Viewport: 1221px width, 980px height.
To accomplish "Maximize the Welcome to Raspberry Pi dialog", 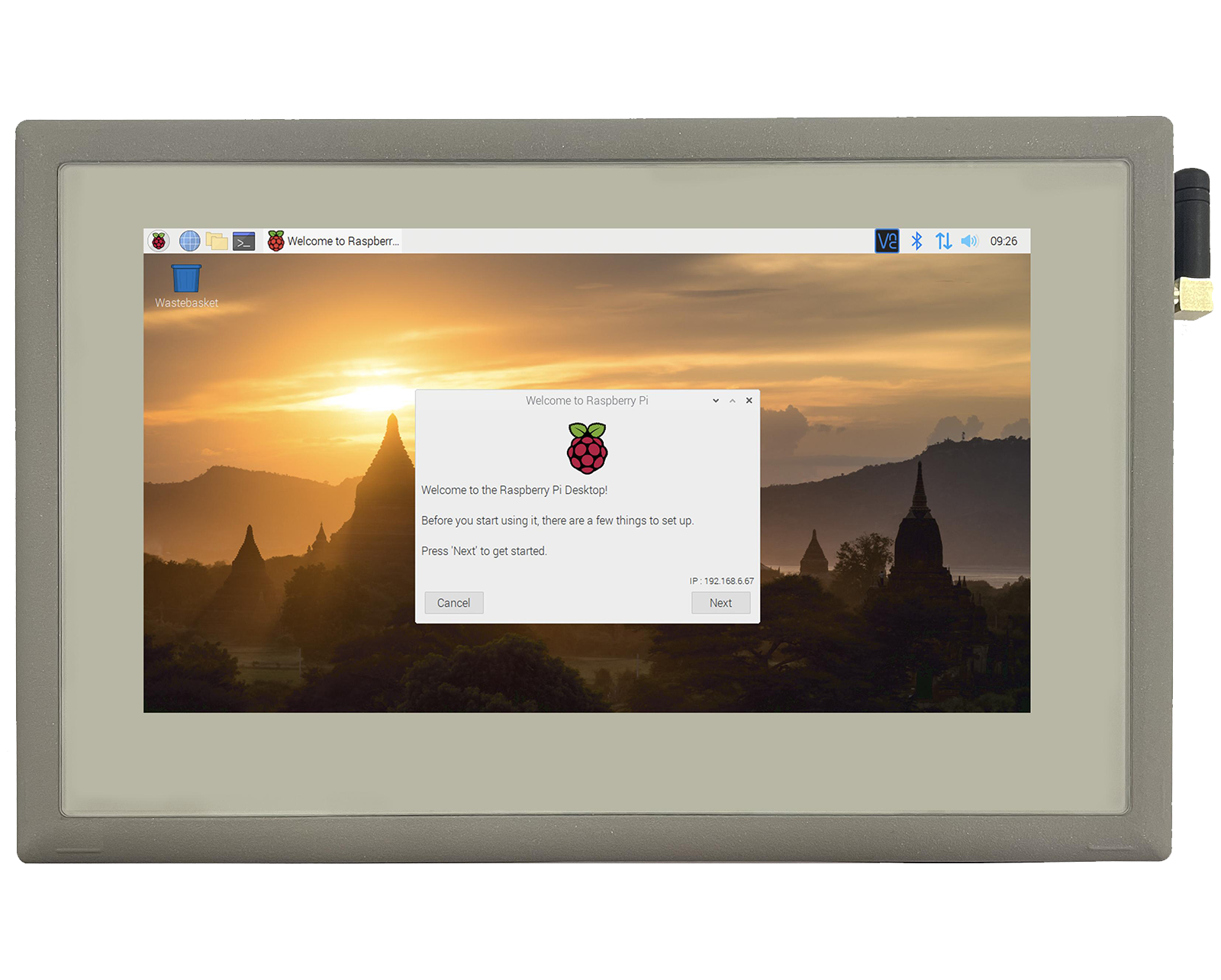I will pyautogui.click(x=733, y=401).
